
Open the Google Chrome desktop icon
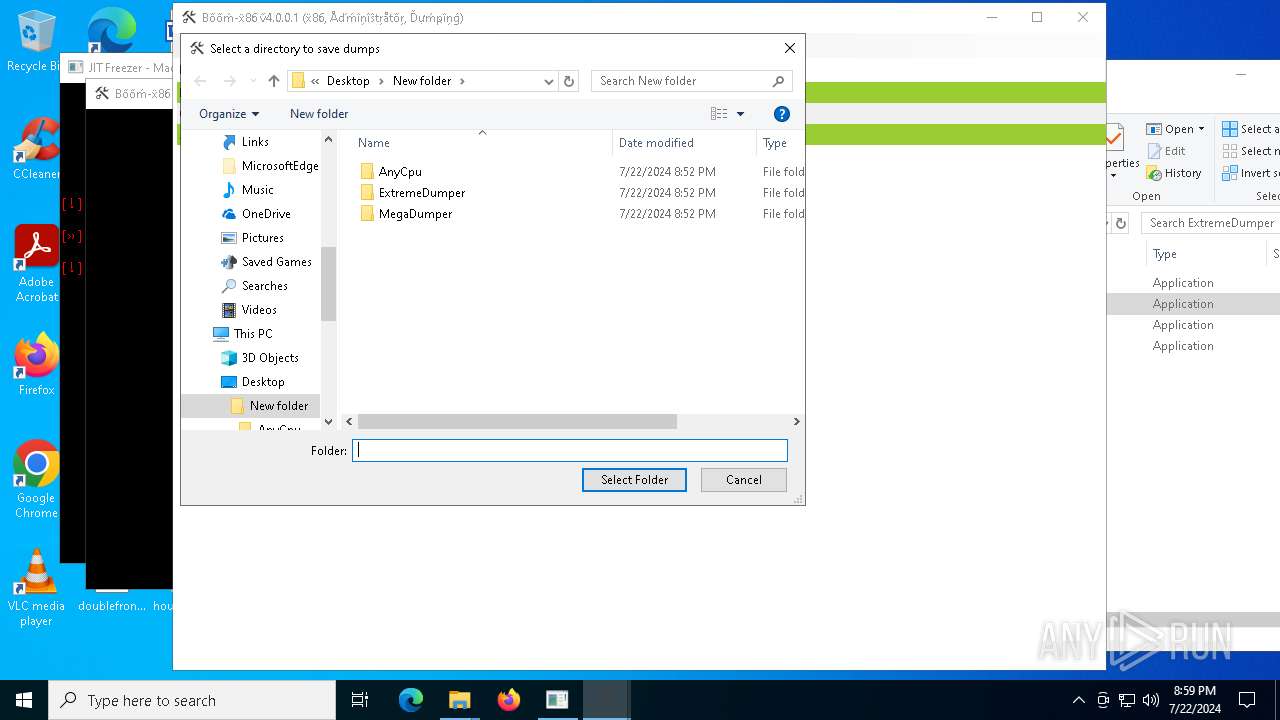coord(36,479)
